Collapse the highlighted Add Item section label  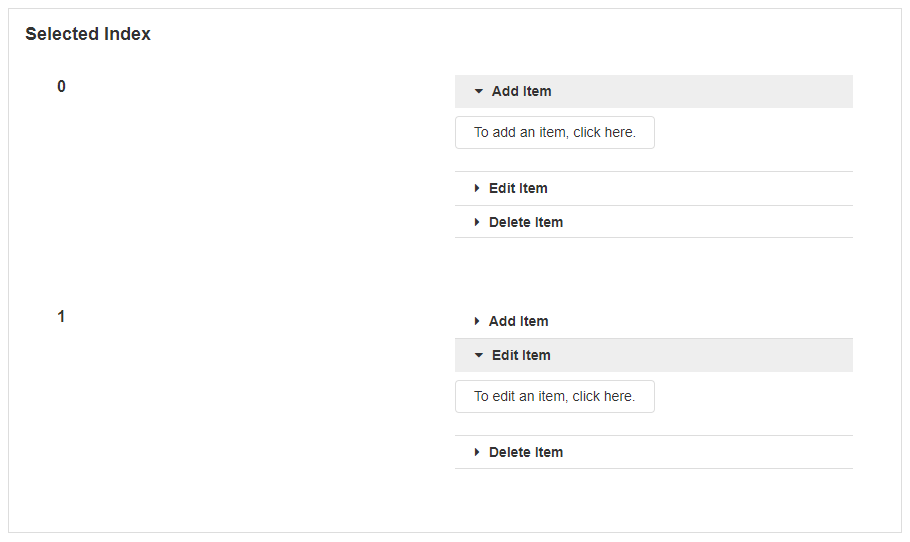tap(521, 91)
